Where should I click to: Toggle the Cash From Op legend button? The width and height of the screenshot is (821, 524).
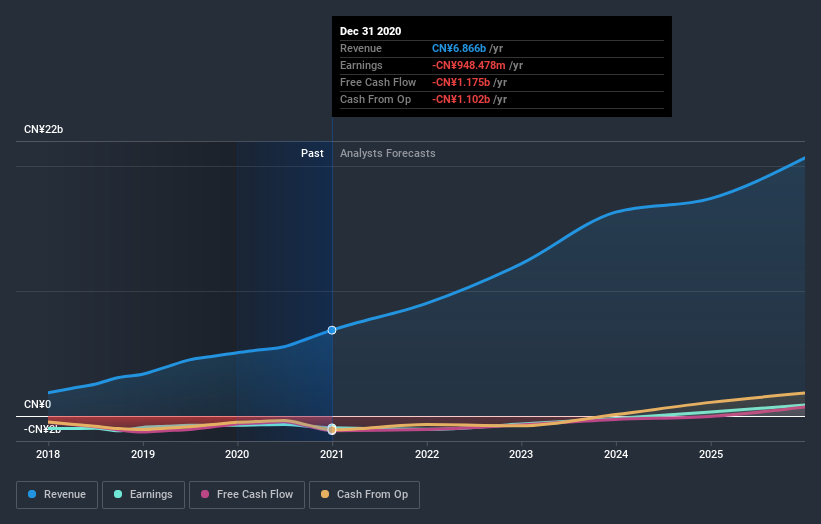coord(364,495)
